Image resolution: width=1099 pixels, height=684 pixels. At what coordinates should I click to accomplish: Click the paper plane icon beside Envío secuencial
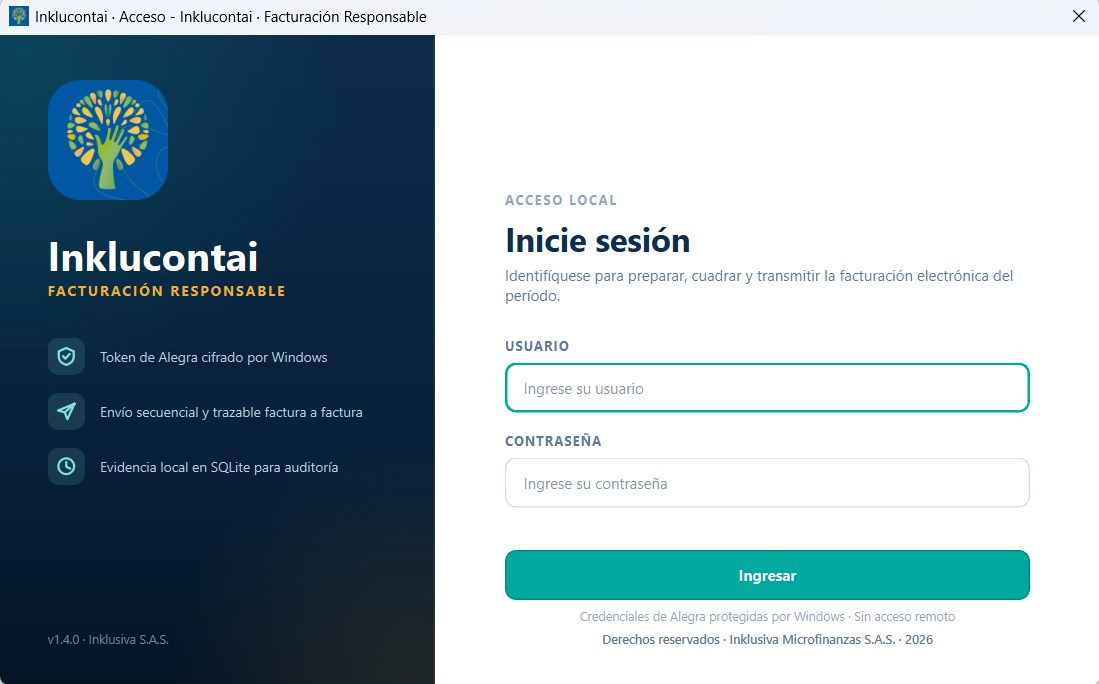(67, 411)
